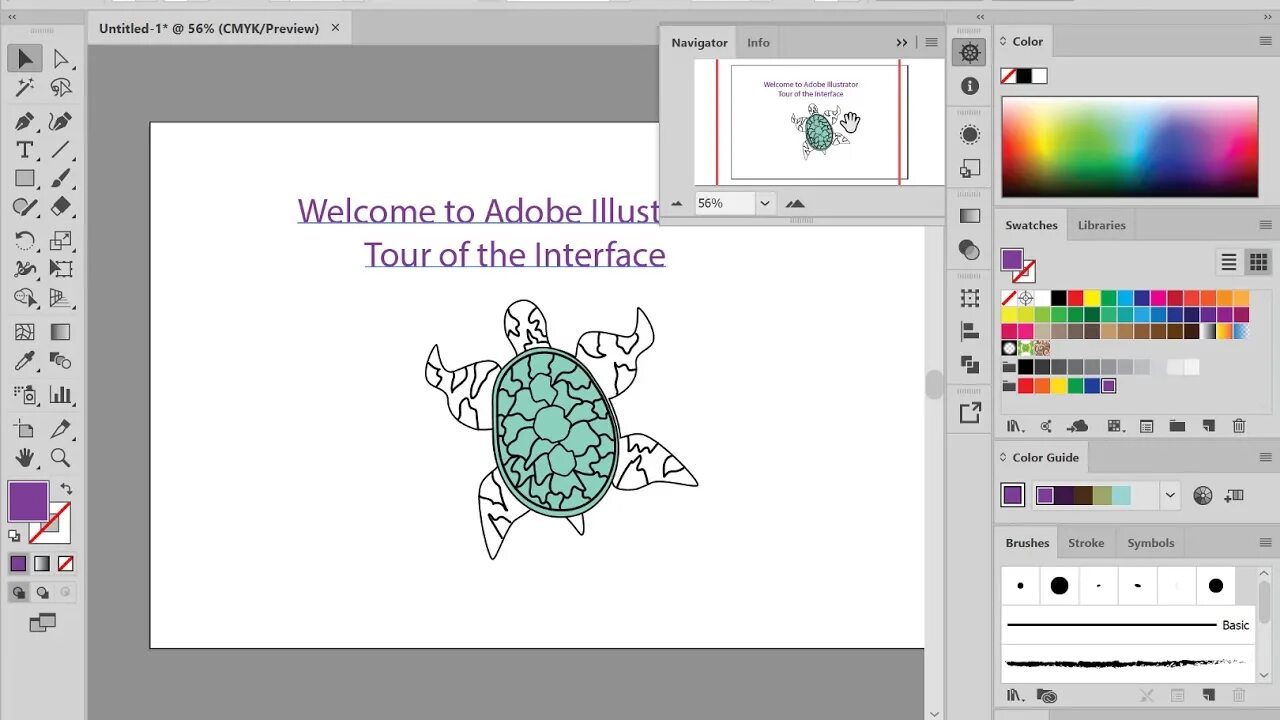Reset to default fill and stroke
The height and width of the screenshot is (720, 1280).
pyautogui.click(x=13, y=537)
